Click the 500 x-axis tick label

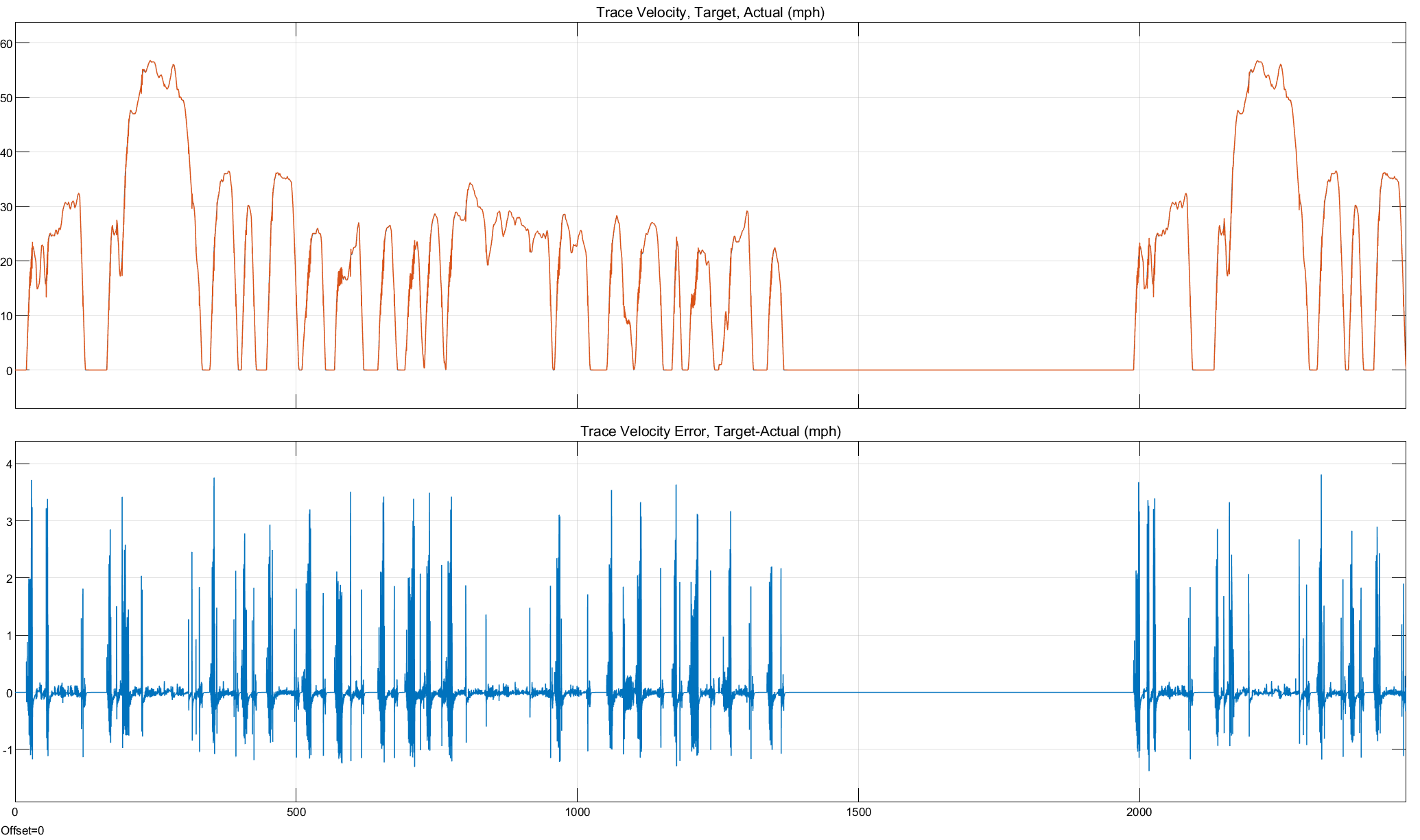(296, 813)
